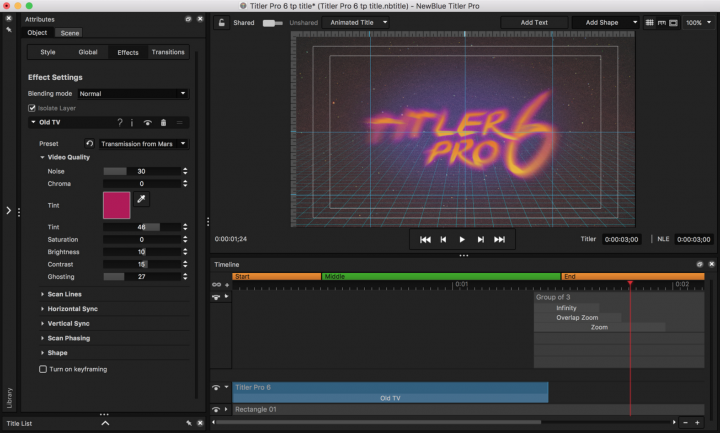
Task: Expand the Vertical Sync section
Action: click(42, 323)
